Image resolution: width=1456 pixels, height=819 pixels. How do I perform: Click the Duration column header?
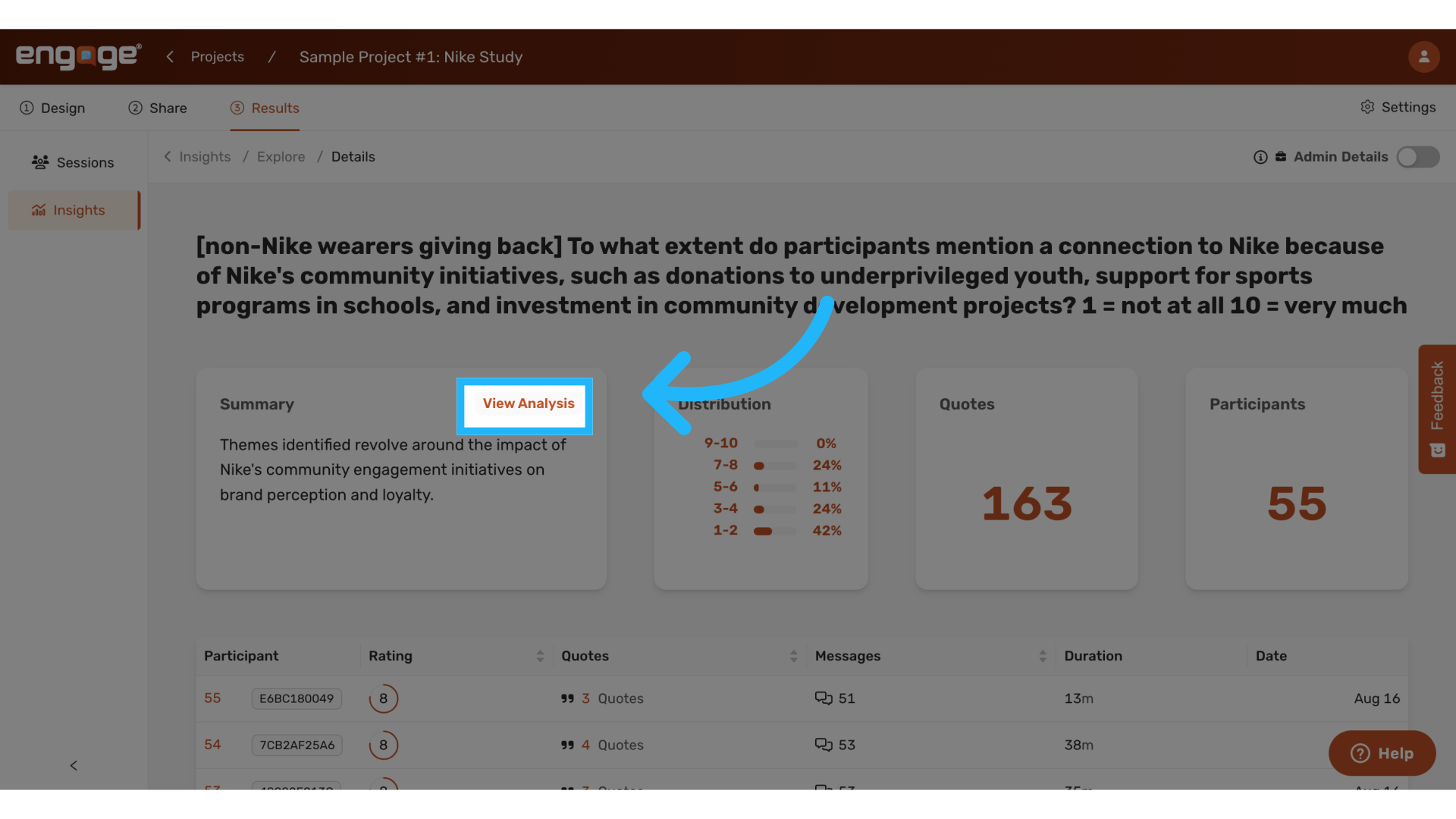pyautogui.click(x=1093, y=656)
